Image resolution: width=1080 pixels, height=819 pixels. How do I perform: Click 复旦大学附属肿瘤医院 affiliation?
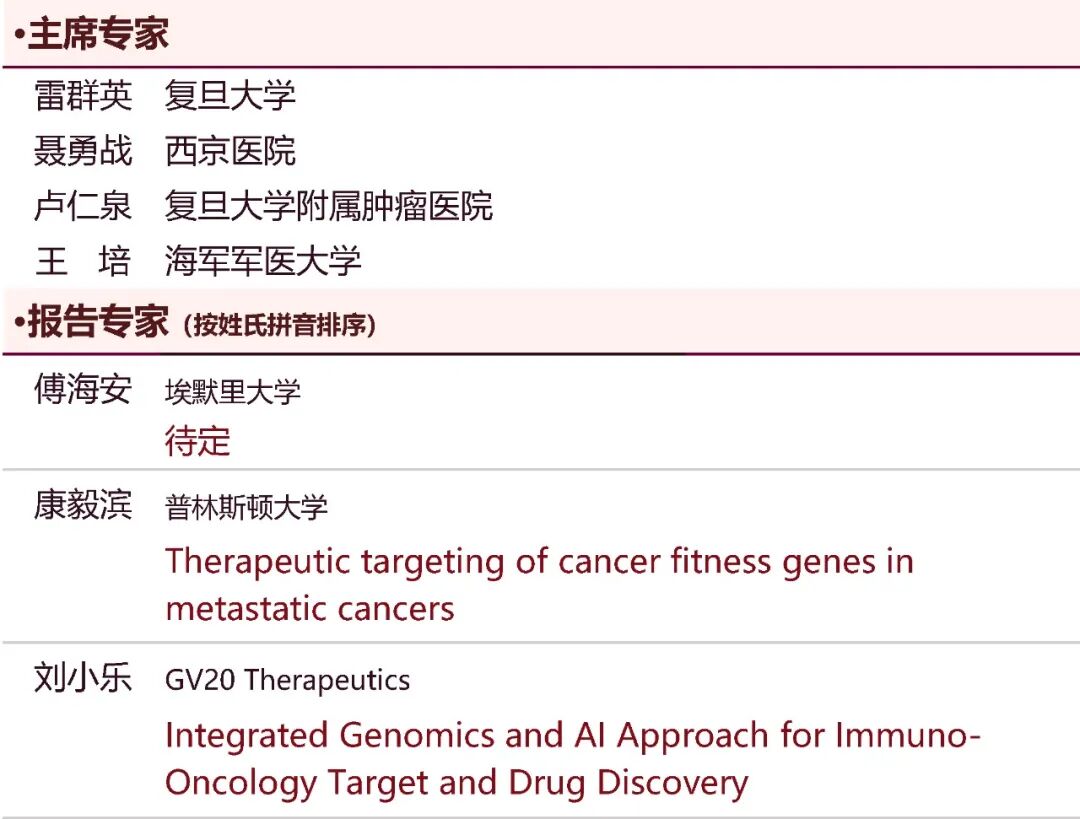click(329, 206)
